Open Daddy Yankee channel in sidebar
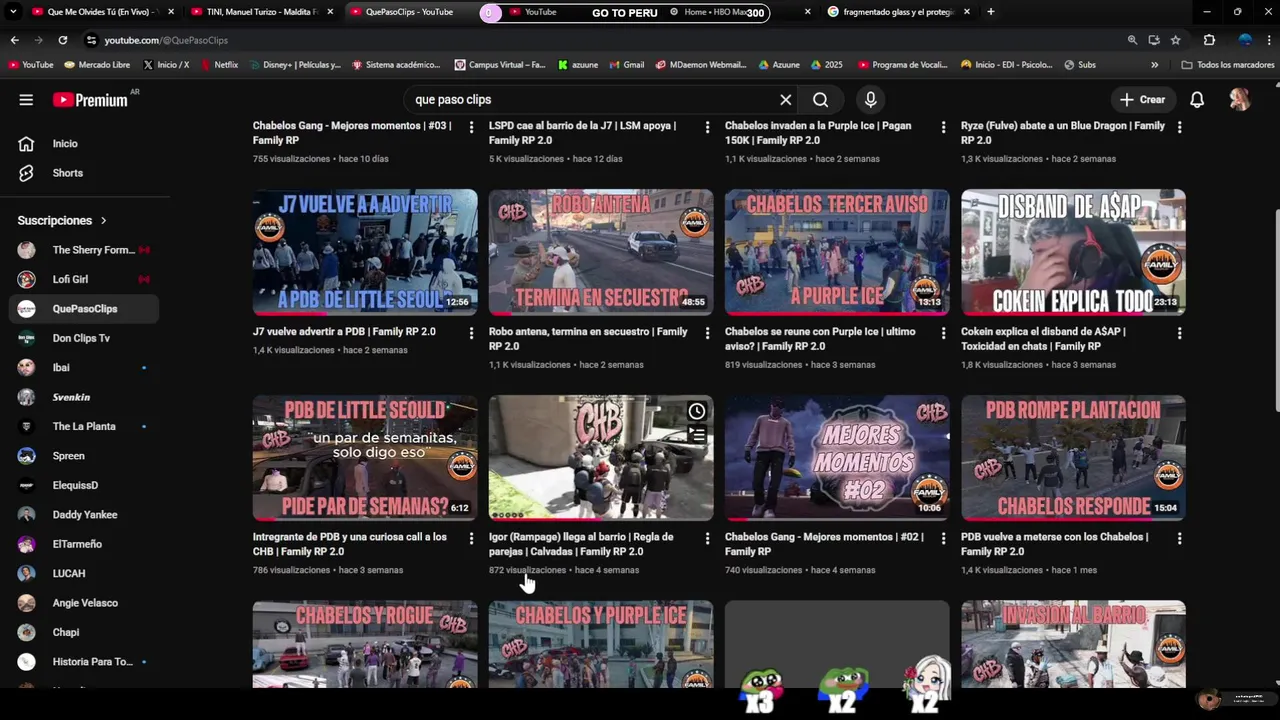The height and width of the screenshot is (720, 1280). point(84,515)
